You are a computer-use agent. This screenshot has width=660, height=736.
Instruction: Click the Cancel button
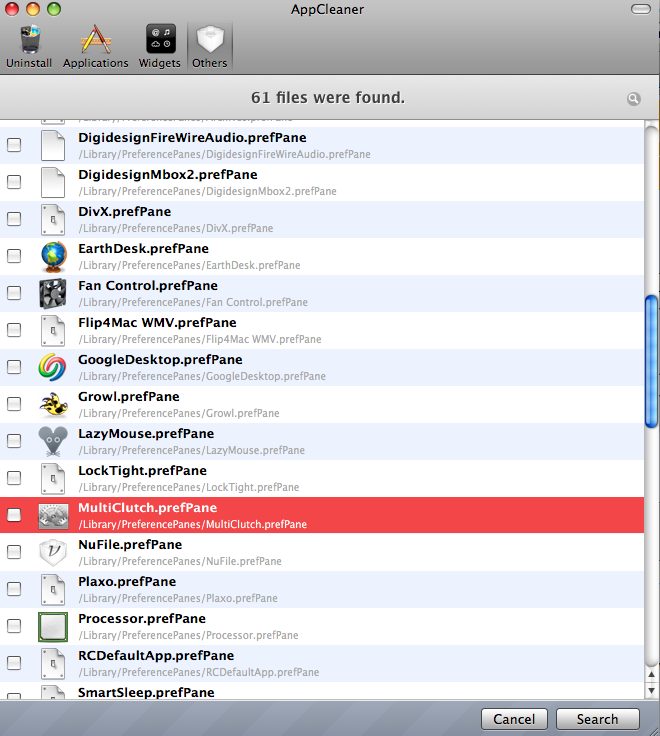(x=514, y=719)
